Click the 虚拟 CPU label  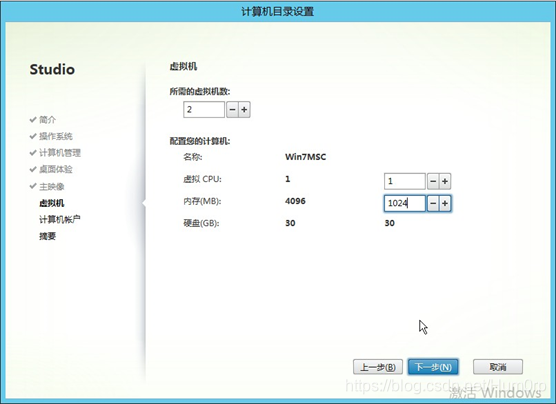point(202,179)
